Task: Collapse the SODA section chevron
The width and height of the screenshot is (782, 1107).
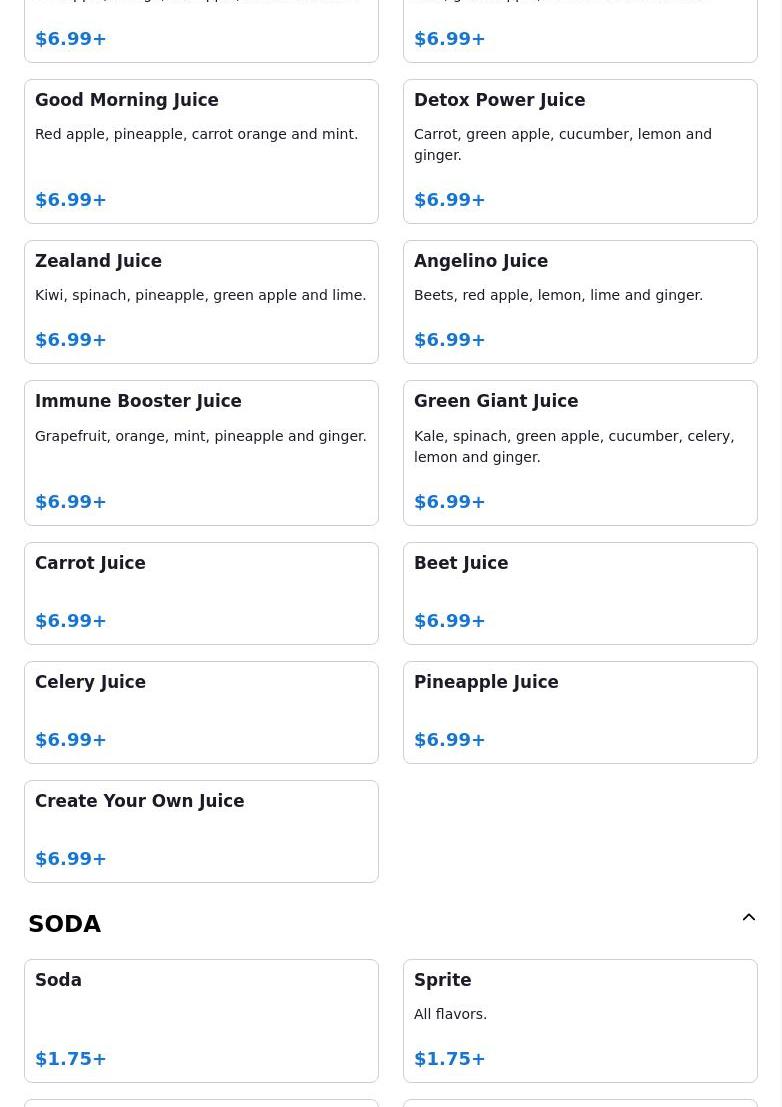Action: pyautogui.click(x=748, y=918)
